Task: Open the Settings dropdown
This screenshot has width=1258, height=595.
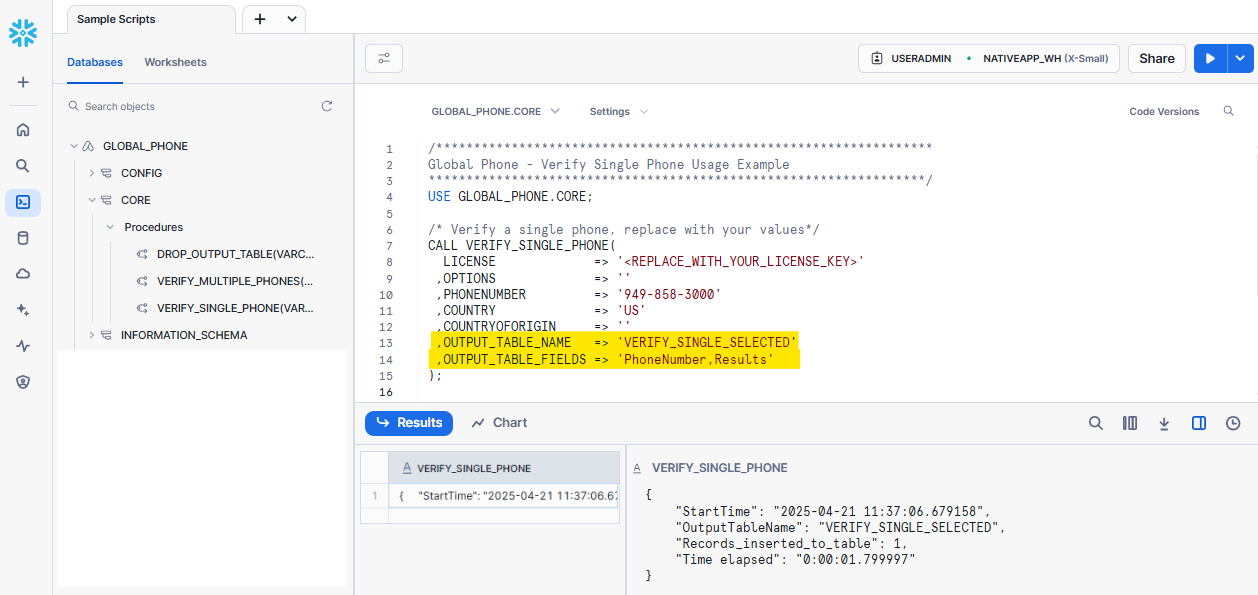Action: (618, 111)
